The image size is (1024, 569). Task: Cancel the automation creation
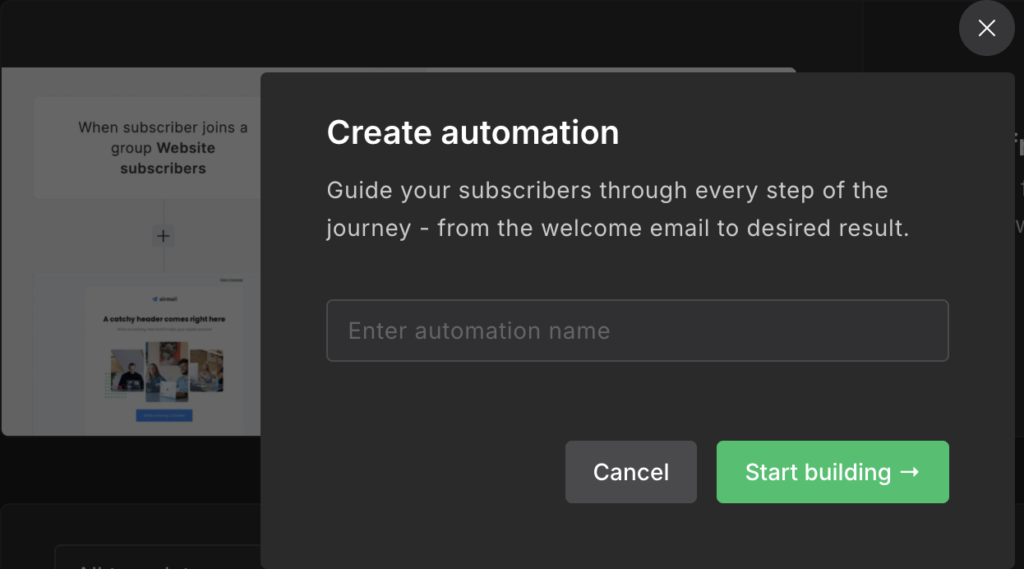pyautogui.click(x=631, y=472)
